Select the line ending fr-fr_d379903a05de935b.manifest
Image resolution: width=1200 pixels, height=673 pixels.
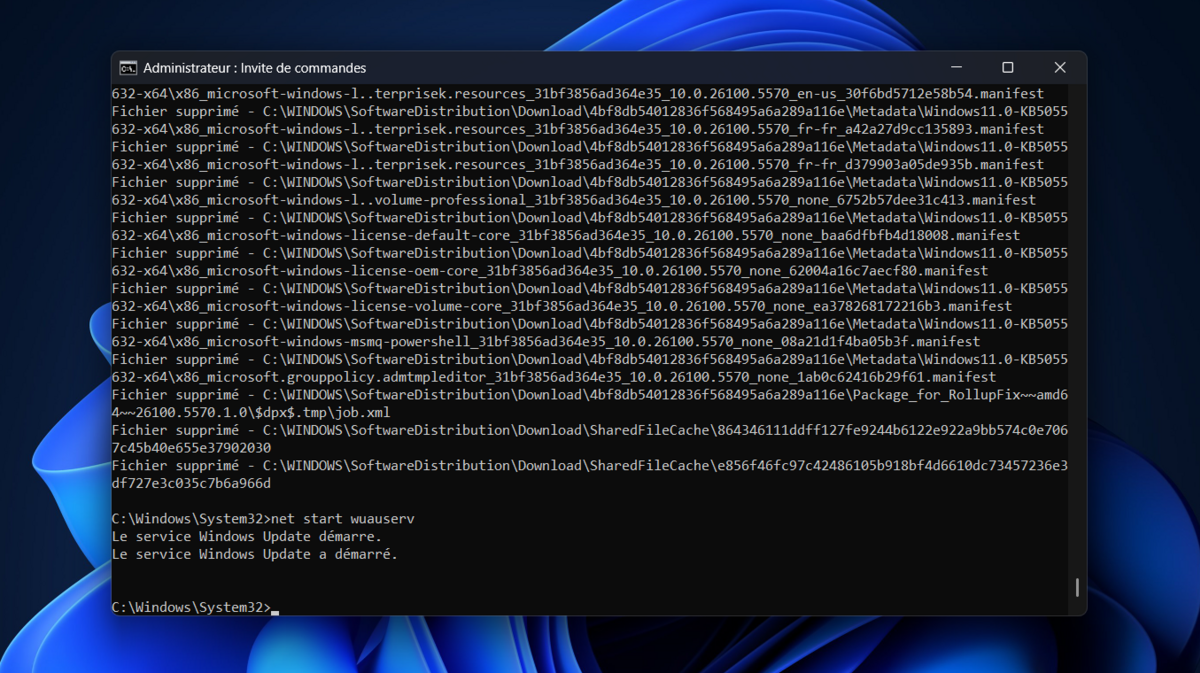pyautogui.click(x=578, y=164)
